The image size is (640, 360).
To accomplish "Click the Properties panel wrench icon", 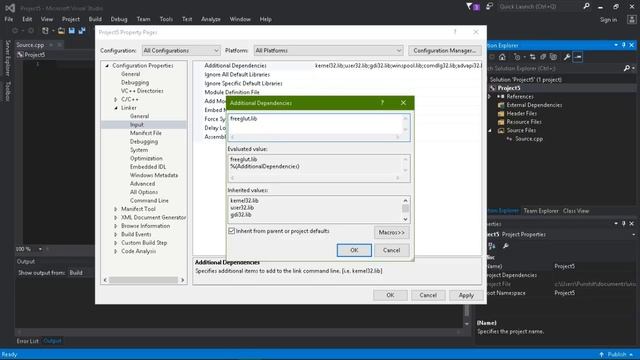I will pyautogui.click(x=506, y=246).
